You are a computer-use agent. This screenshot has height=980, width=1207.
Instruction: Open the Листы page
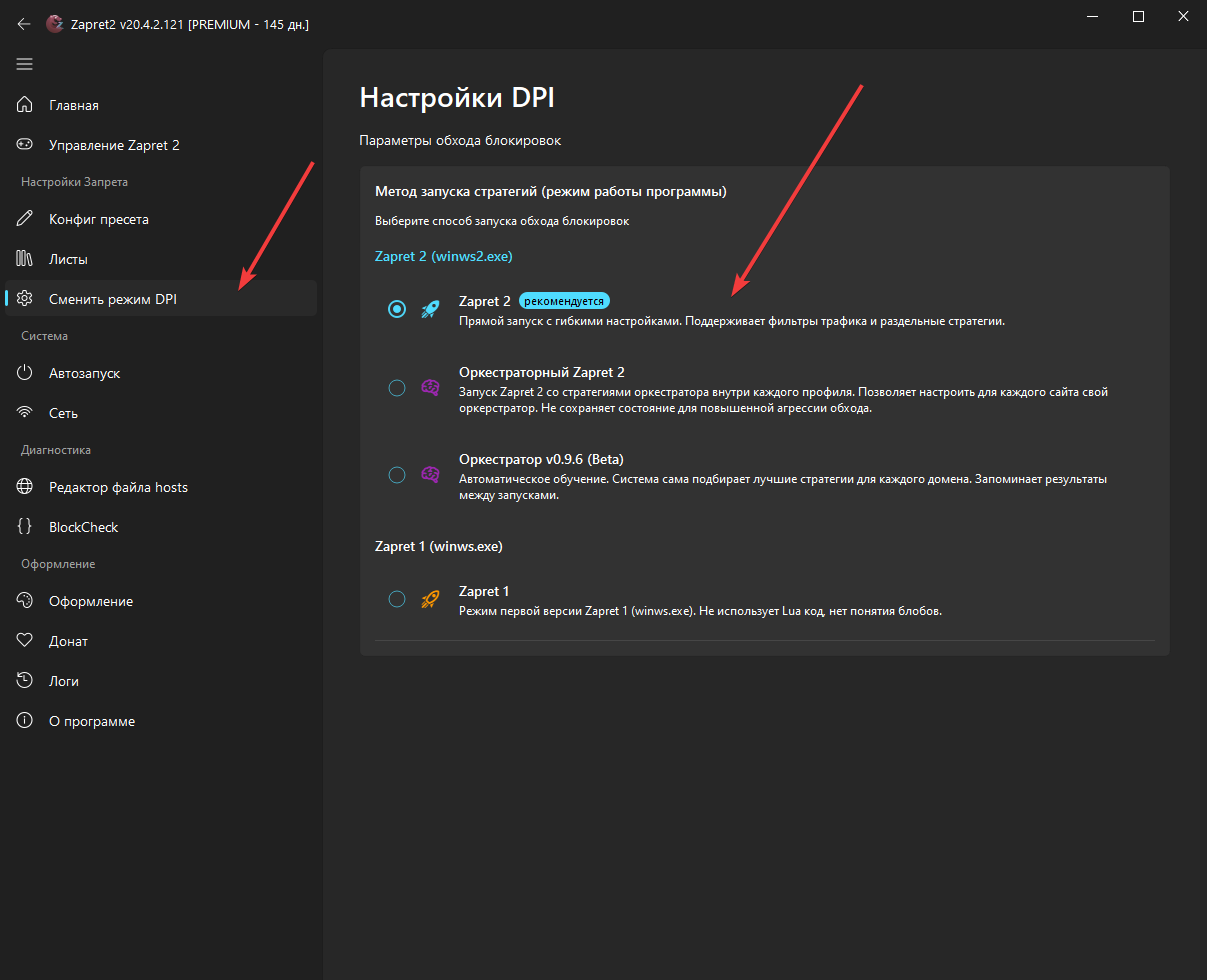[161, 259]
